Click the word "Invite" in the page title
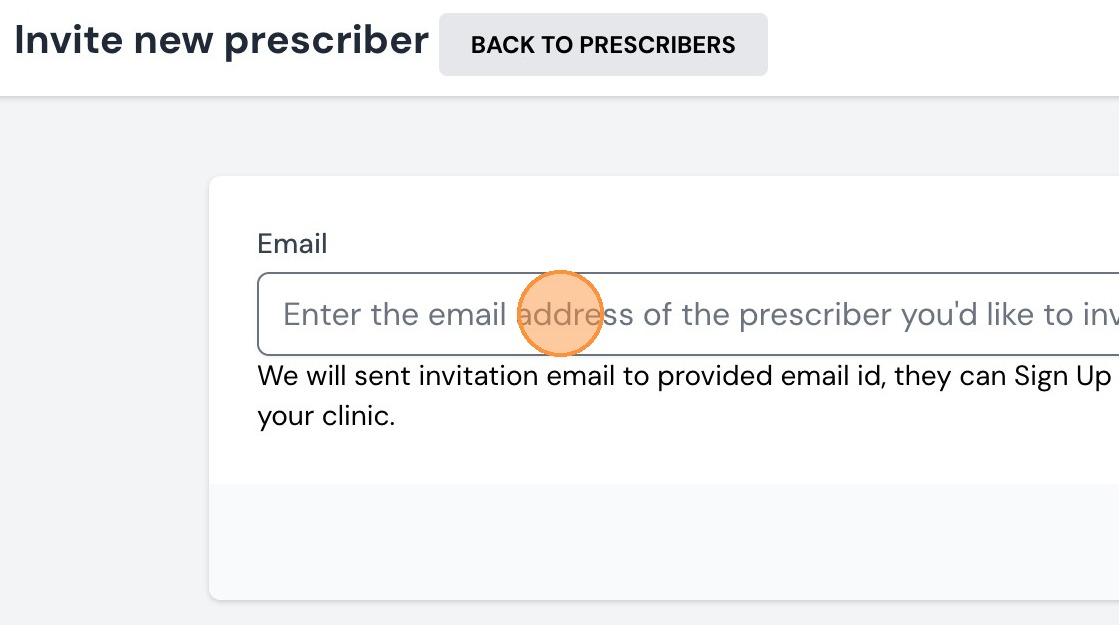The height and width of the screenshot is (625, 1119). point(67,41)
